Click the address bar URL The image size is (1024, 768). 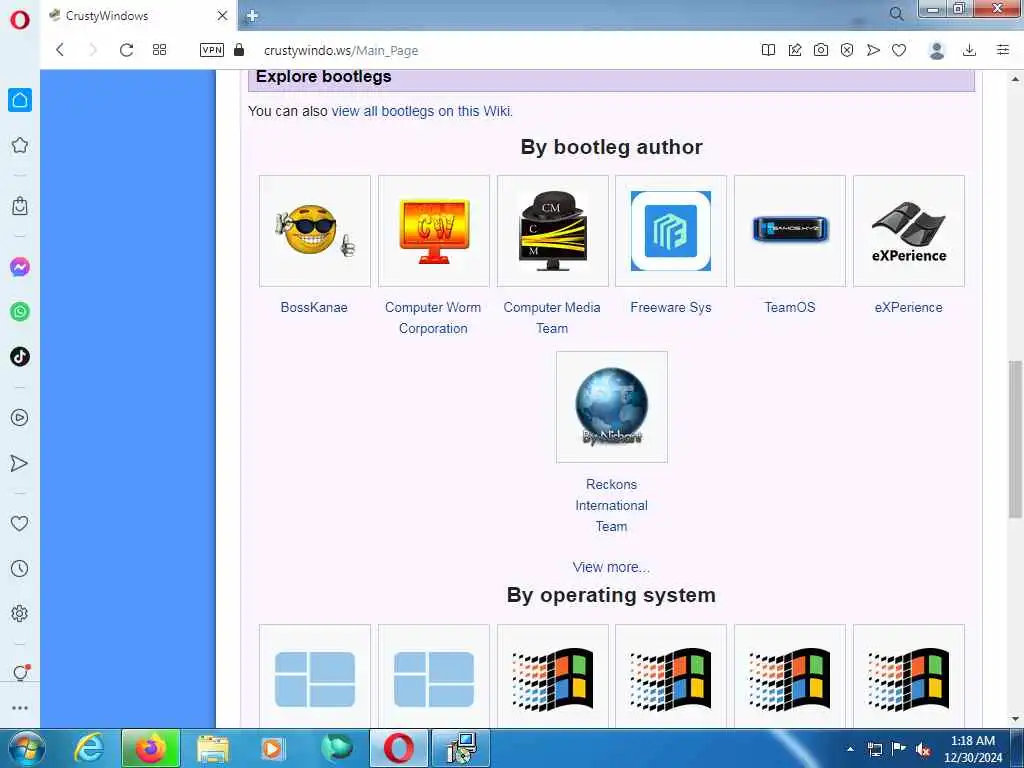341,50
